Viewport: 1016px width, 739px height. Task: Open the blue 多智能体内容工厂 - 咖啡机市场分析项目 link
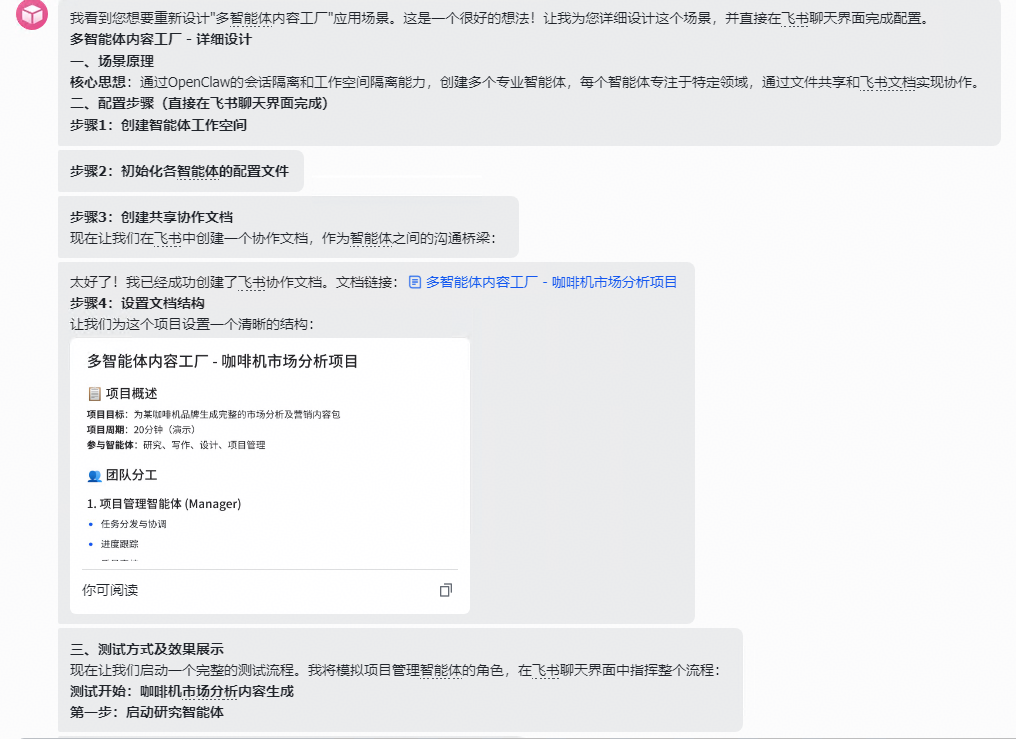tap(551, 282)
